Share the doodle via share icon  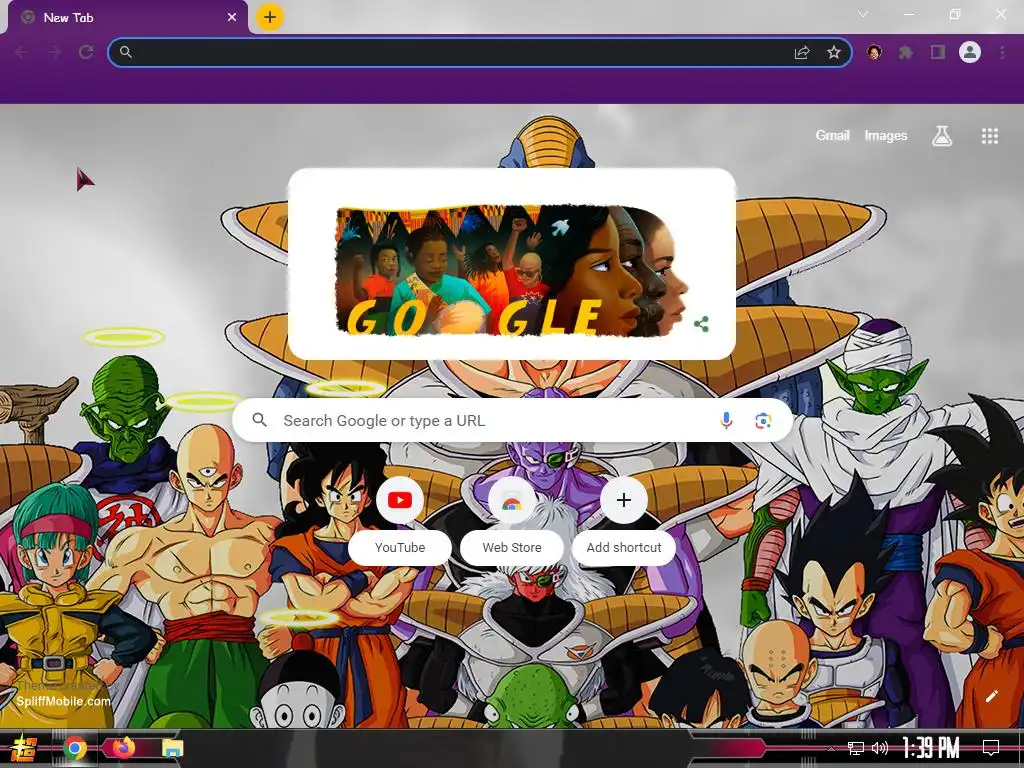point(701,324)
